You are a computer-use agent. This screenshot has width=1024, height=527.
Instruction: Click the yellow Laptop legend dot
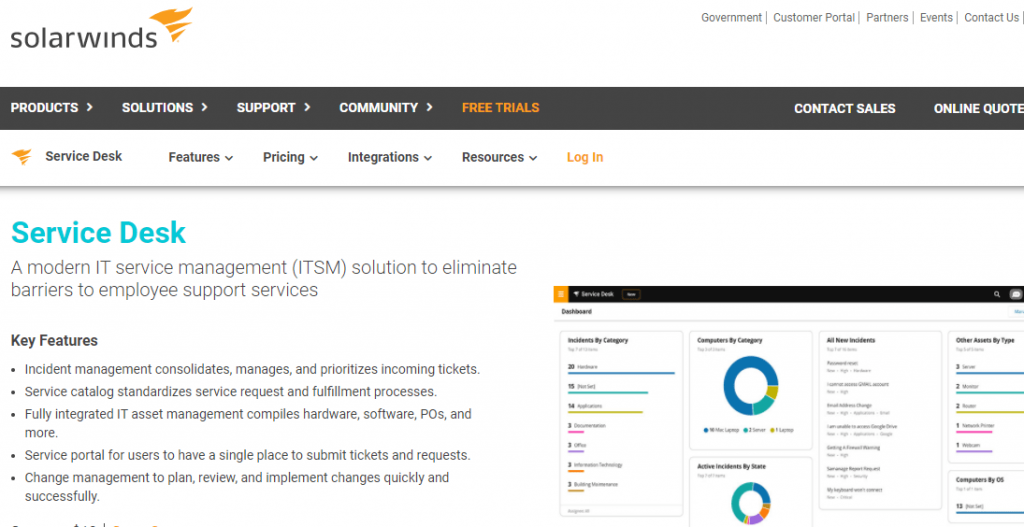(x=773, y=430)
